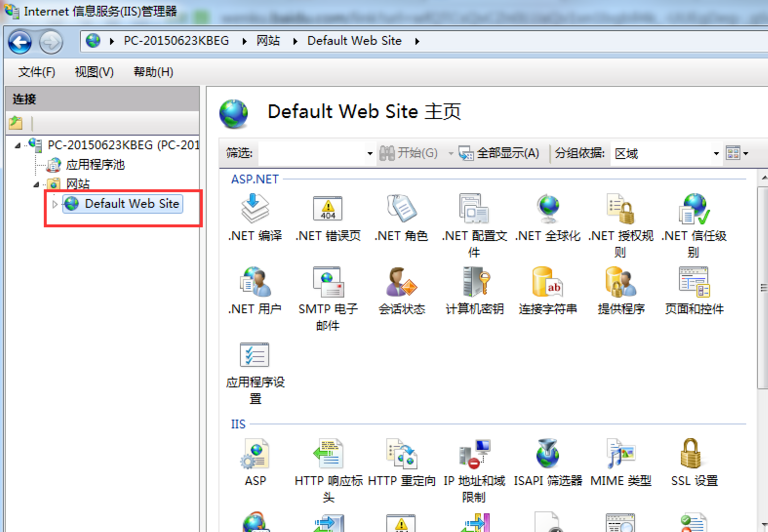Expand the Default Web Site tree node
The image size is (768, 532).
(55, 204)
